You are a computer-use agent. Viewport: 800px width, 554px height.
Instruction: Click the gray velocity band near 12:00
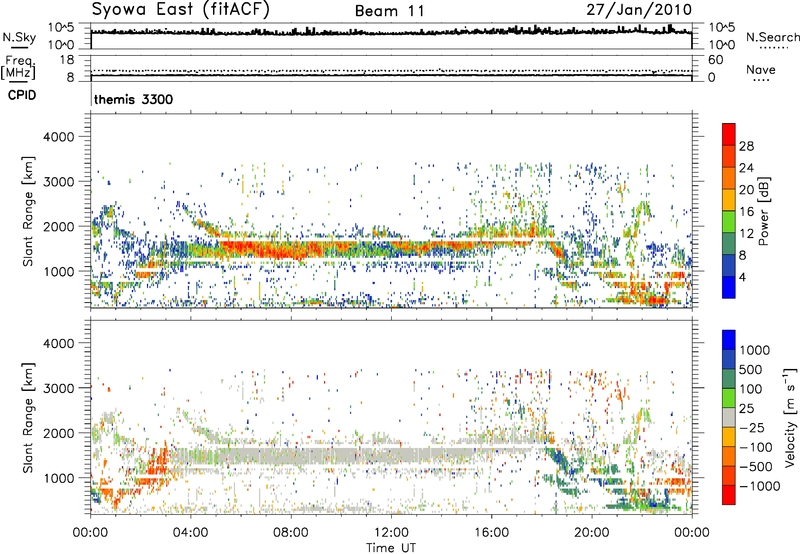[391, 455]
